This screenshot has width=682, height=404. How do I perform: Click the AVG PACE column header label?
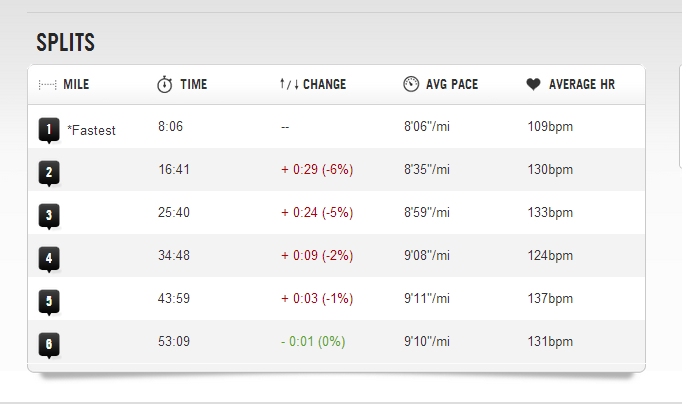452,84
